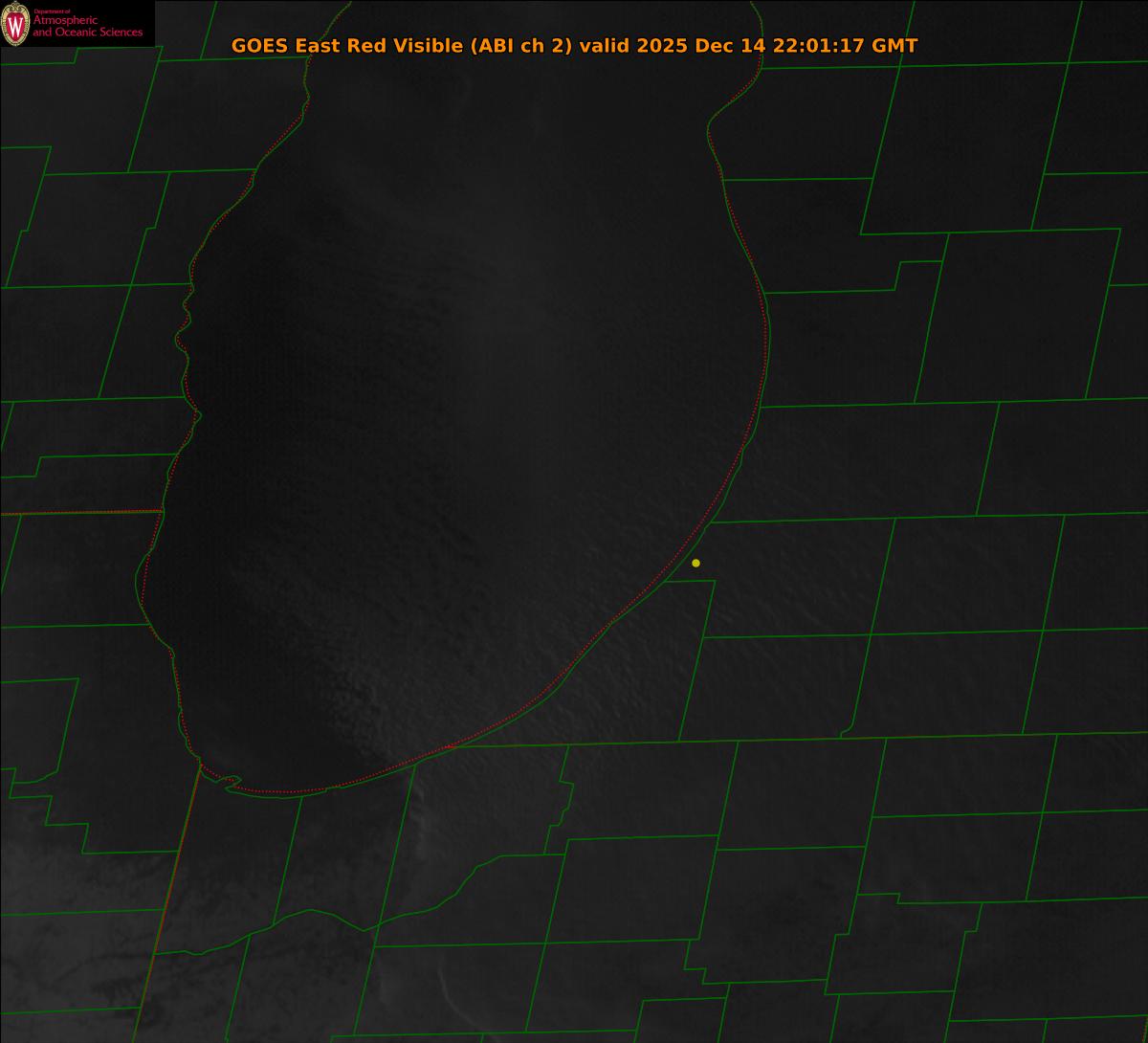
Task: Click the University of Wisconsin crest logo
Action: pyautogui.click(x=15, y=24)
